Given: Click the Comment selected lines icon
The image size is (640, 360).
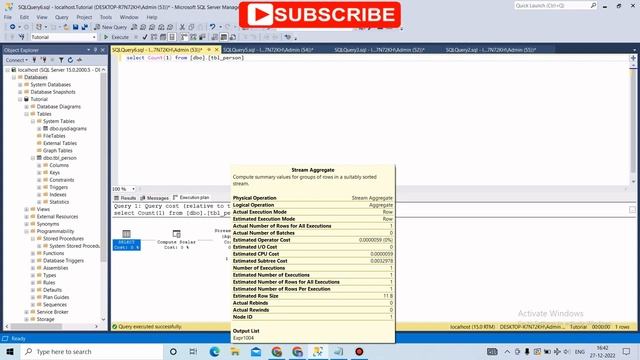Looking at the screenshot, I should (246, 37).
